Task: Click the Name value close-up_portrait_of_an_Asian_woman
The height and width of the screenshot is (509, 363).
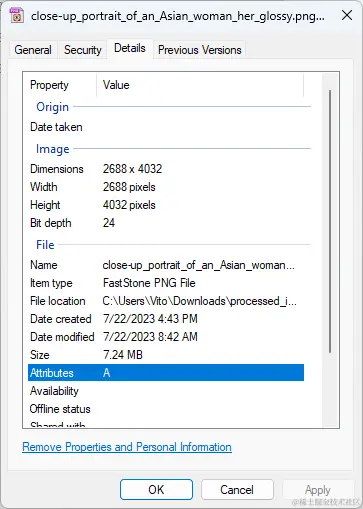Action: (199, 265)
